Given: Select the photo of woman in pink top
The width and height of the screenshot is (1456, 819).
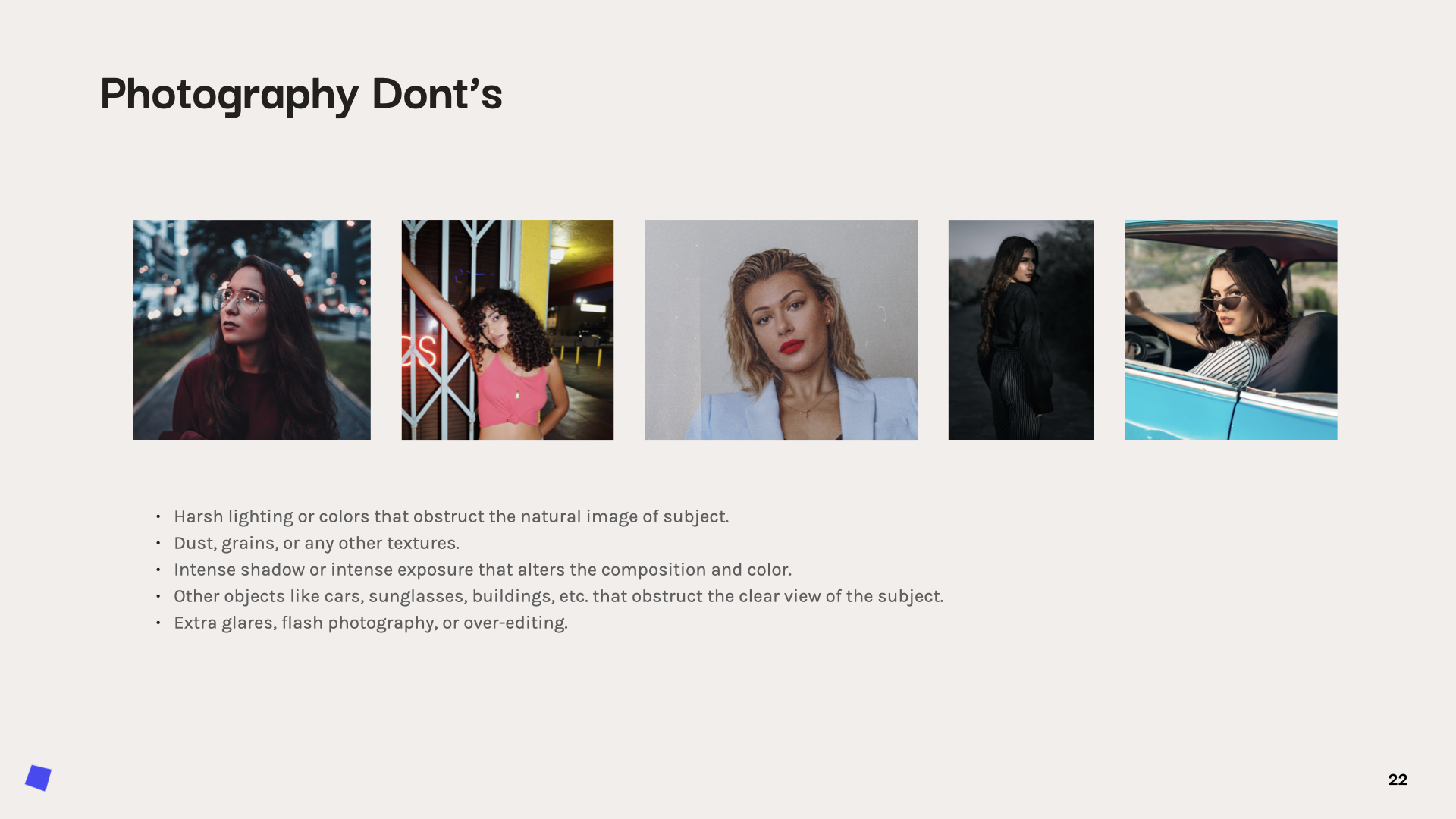Looking at the screenshot, I should coord(507,330).
